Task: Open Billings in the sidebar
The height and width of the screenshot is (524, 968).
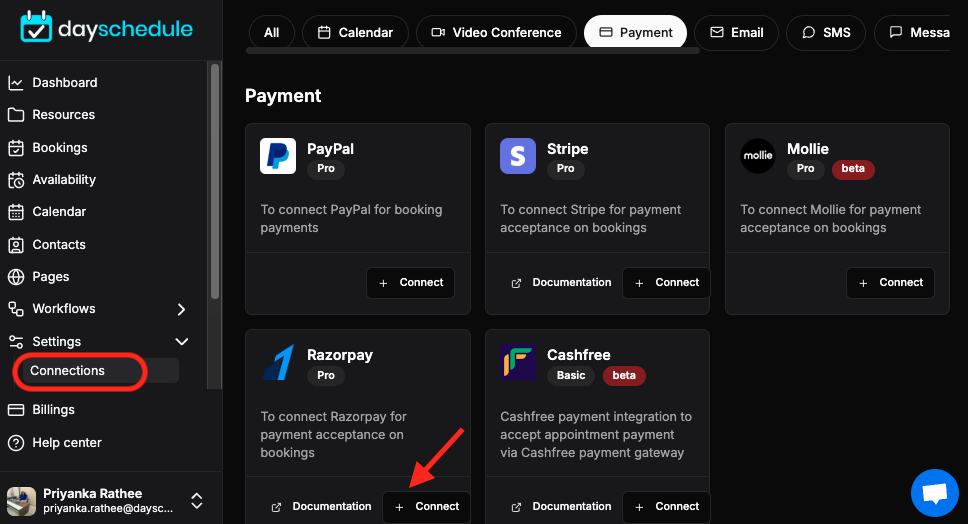Action: click(53, 410)
